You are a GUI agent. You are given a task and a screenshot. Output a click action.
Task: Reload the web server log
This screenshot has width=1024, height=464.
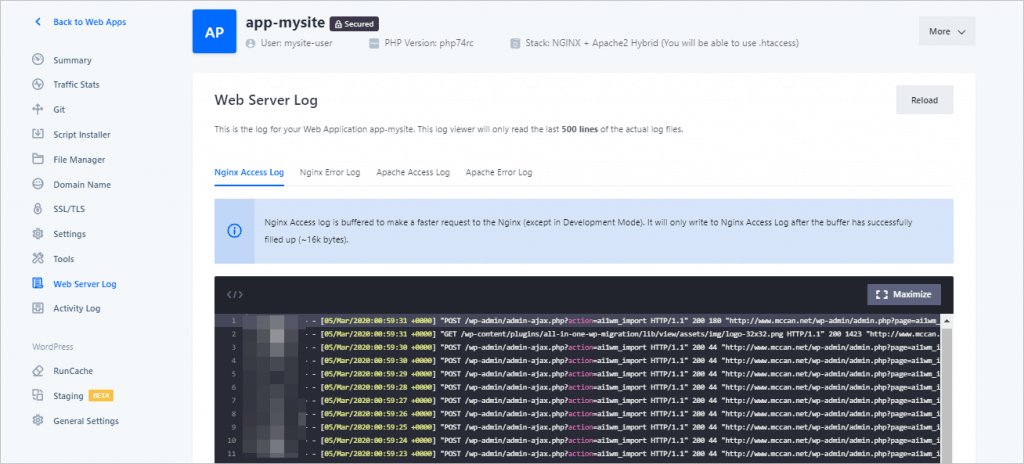(924, 100)
